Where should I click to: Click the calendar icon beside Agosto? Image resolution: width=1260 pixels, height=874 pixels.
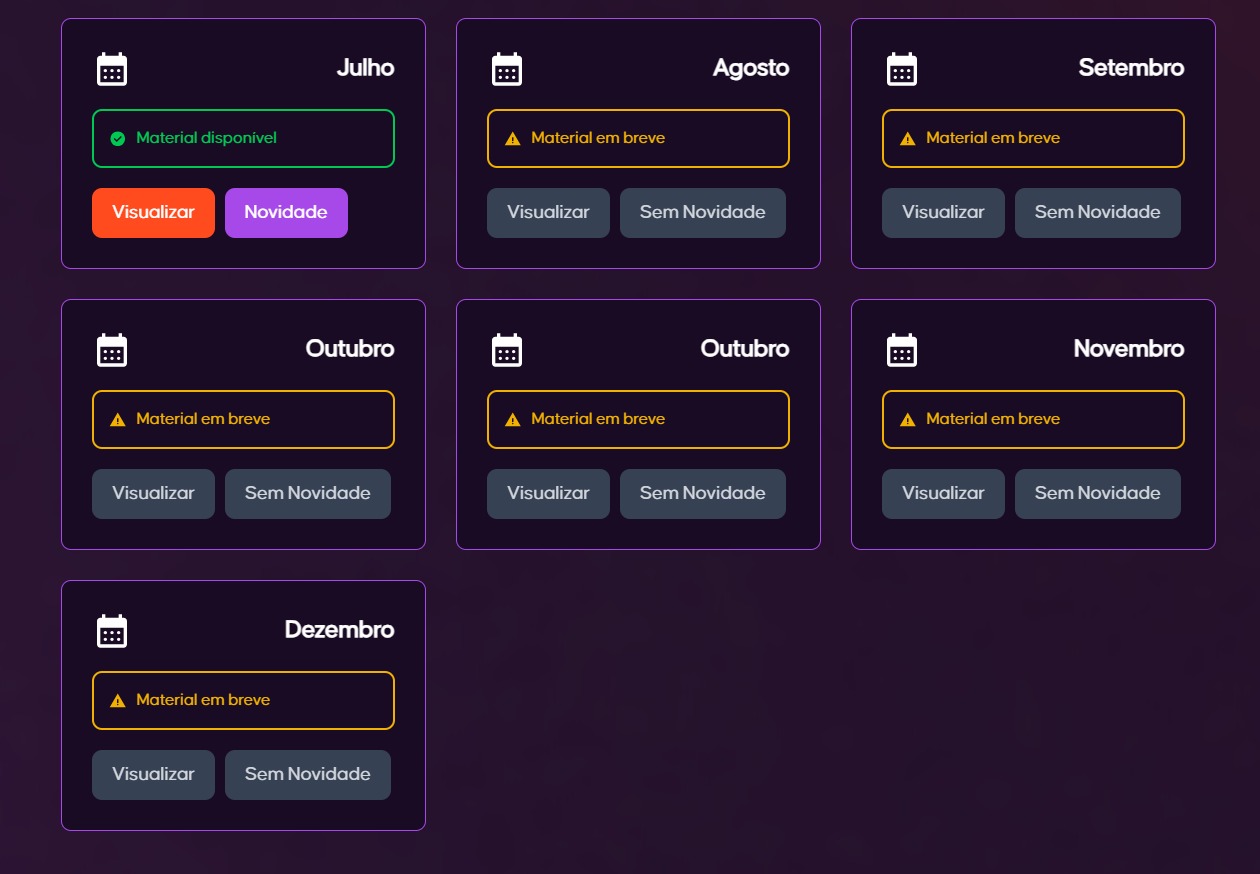(507, 69)
